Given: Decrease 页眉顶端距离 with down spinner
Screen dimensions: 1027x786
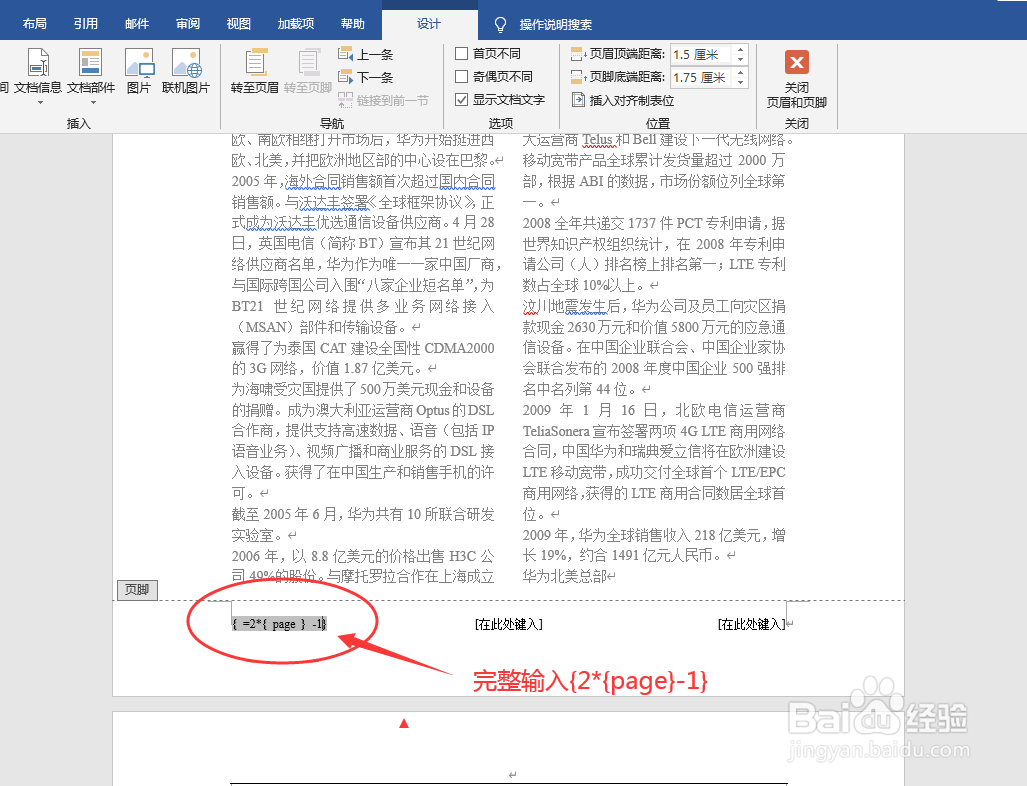Looking at the screenshot, I should pos(740,59).
